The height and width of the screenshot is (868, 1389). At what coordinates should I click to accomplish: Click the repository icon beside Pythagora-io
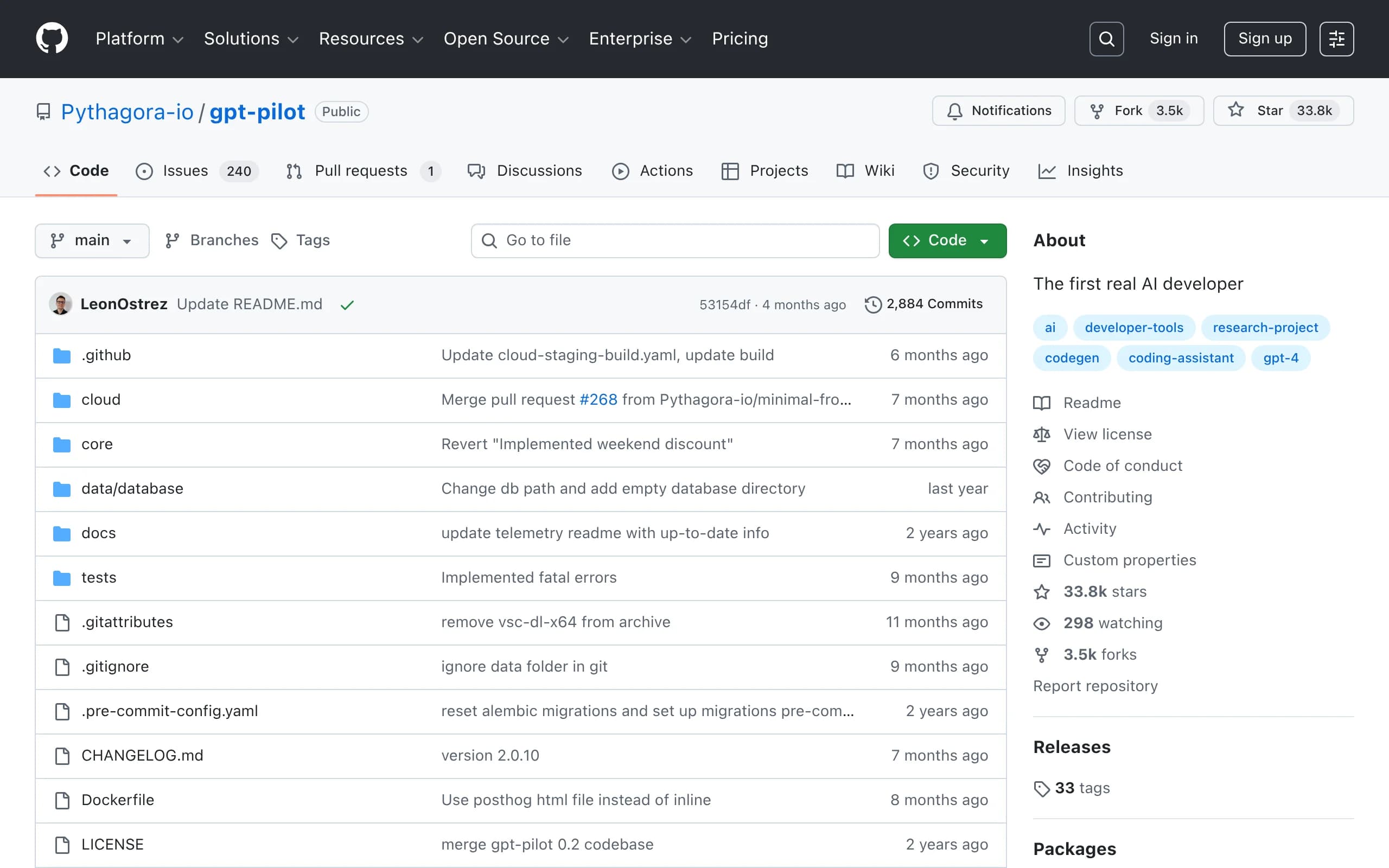pos(43,112)
